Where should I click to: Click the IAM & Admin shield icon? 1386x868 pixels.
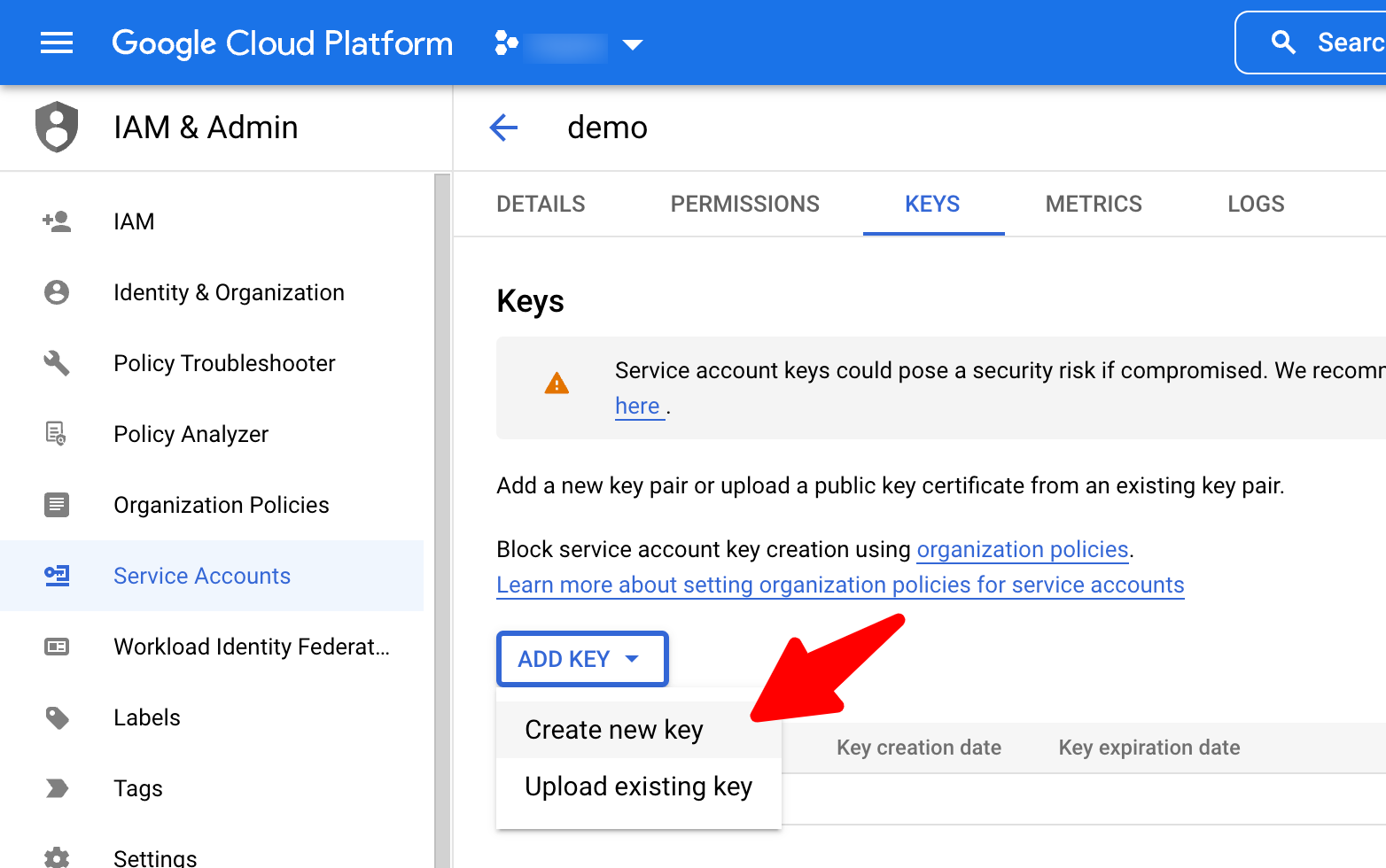click(x=57, y=128)
